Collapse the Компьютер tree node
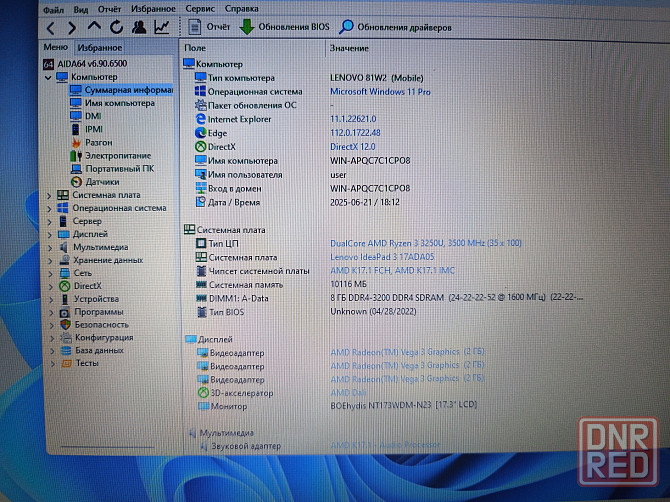670x502 pixels. coord(48,77)
